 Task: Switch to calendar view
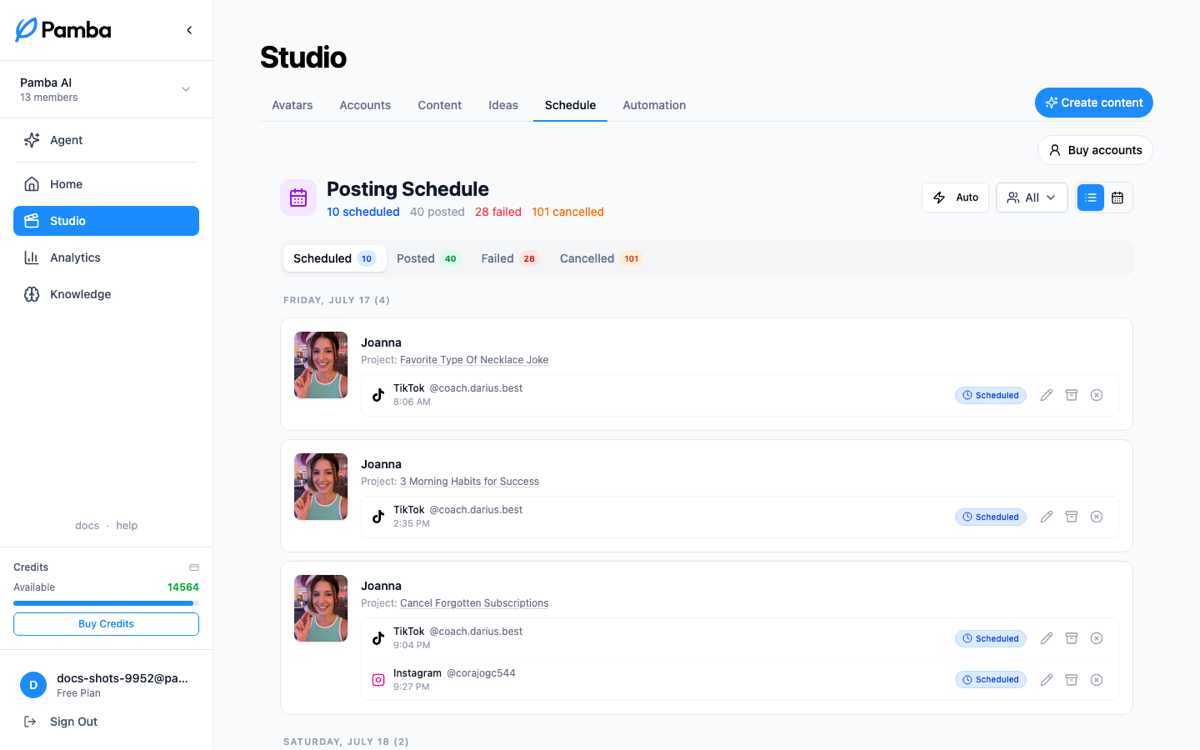(1118, 198)
